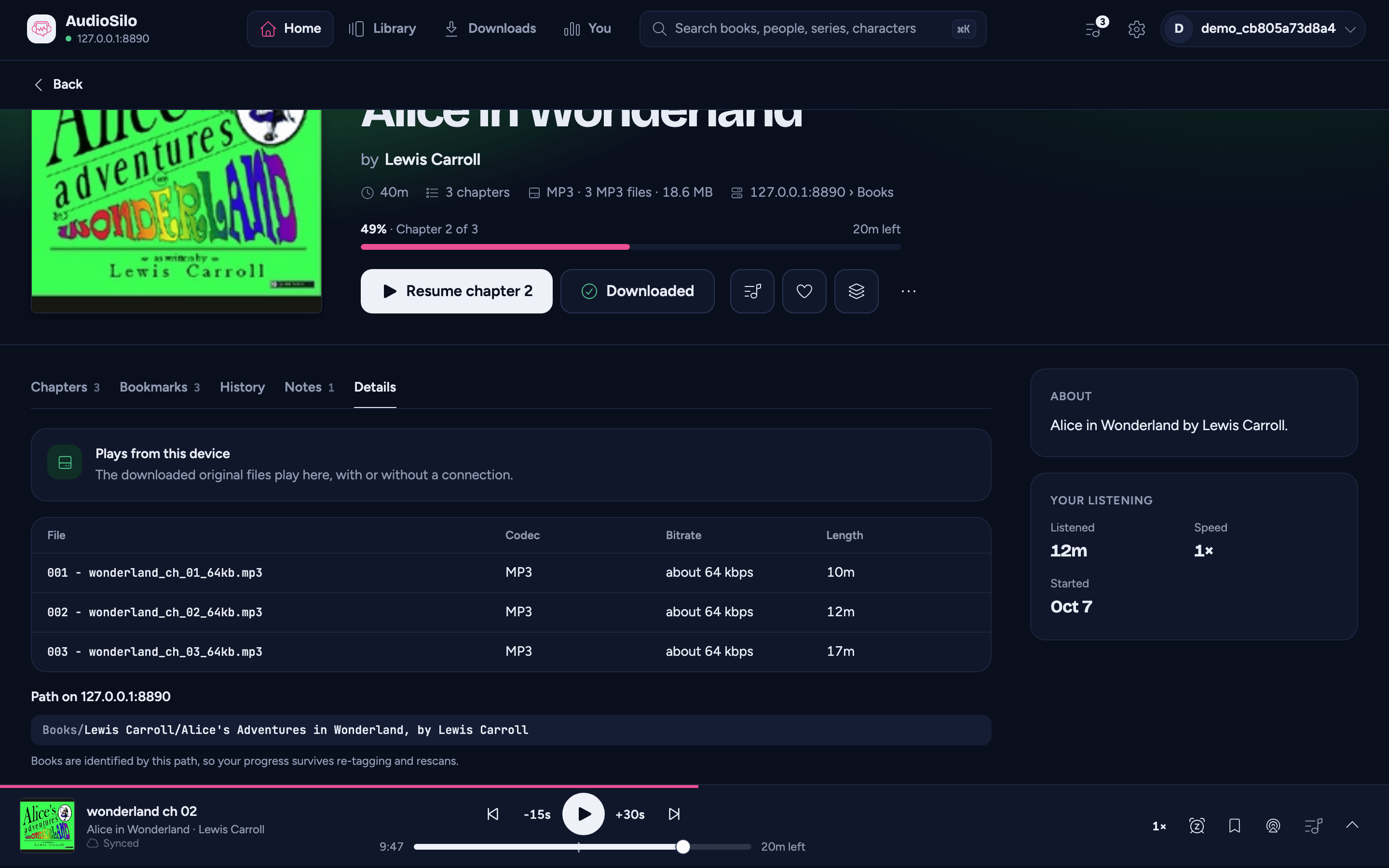Add a bookmark from the player bar
This screenshot has height=868, width=1389.
(1235, 826)
